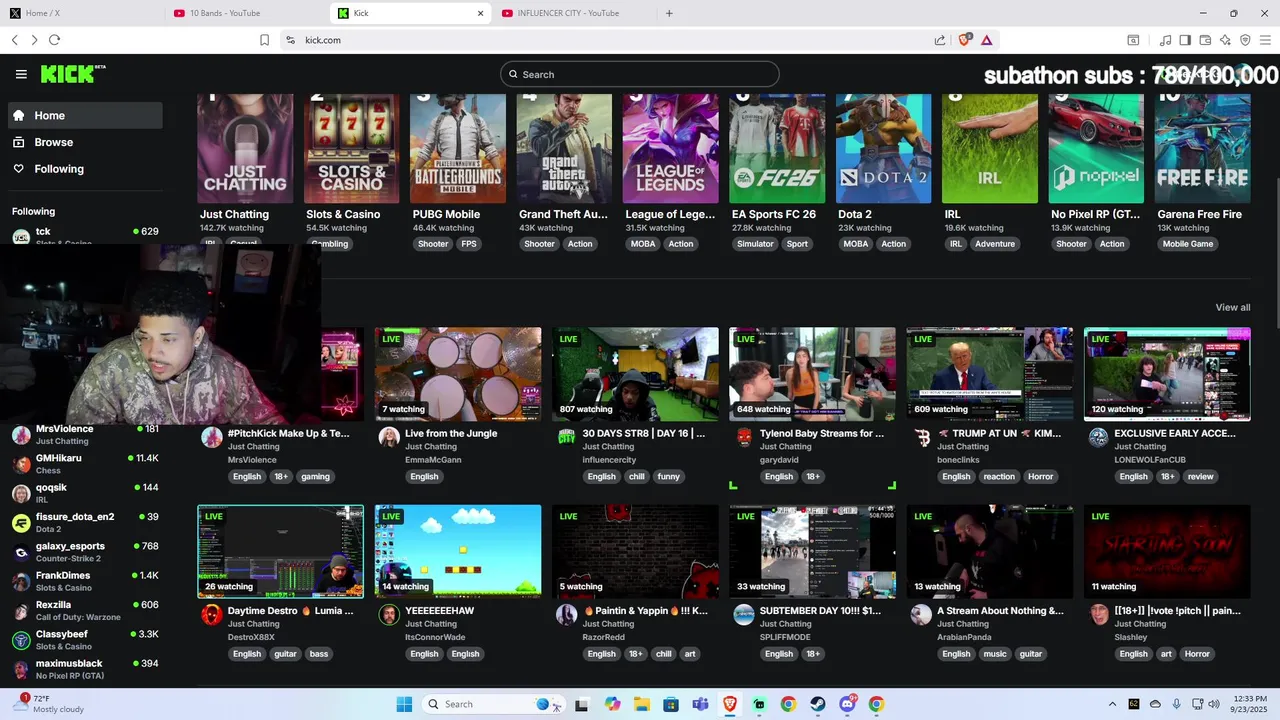
Task: Click View all link
Action: [1232, 307]
